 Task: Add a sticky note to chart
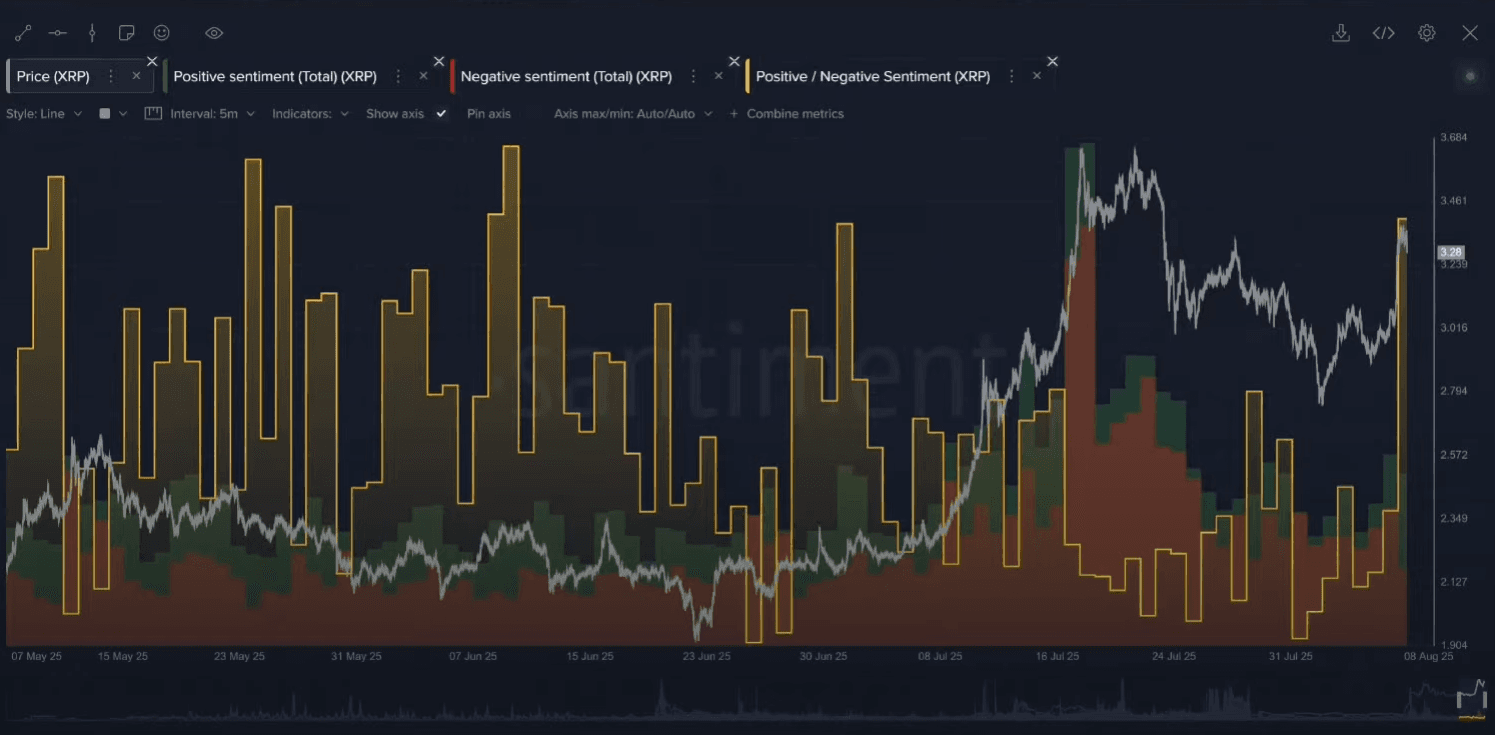126,33
